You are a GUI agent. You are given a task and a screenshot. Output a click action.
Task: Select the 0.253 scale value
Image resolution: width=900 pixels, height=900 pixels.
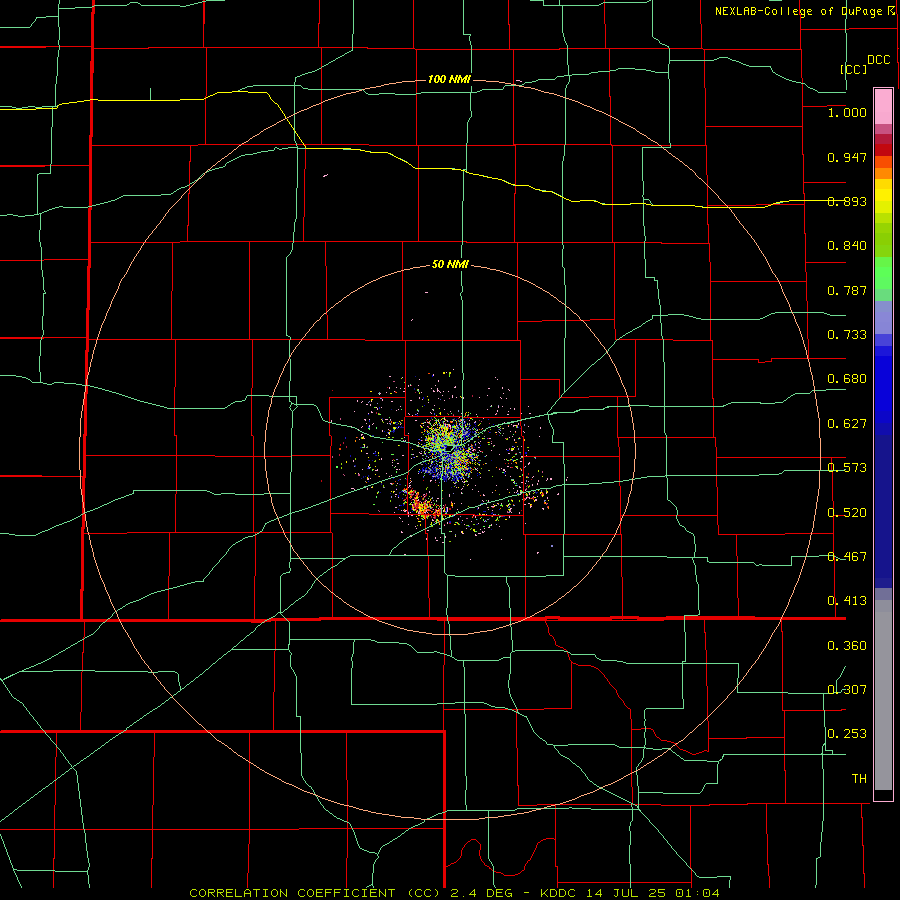pos(847,734)
